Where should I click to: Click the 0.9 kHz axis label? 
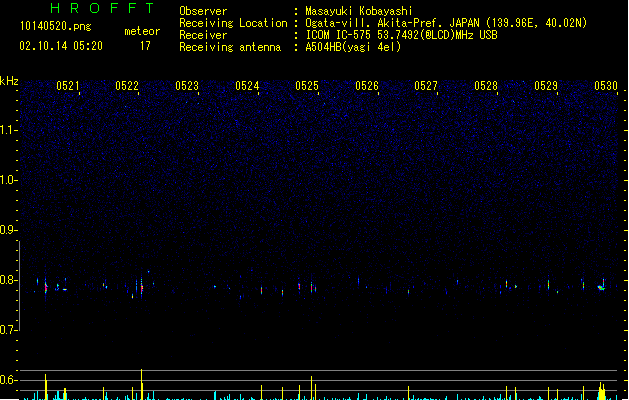(8, 230)
